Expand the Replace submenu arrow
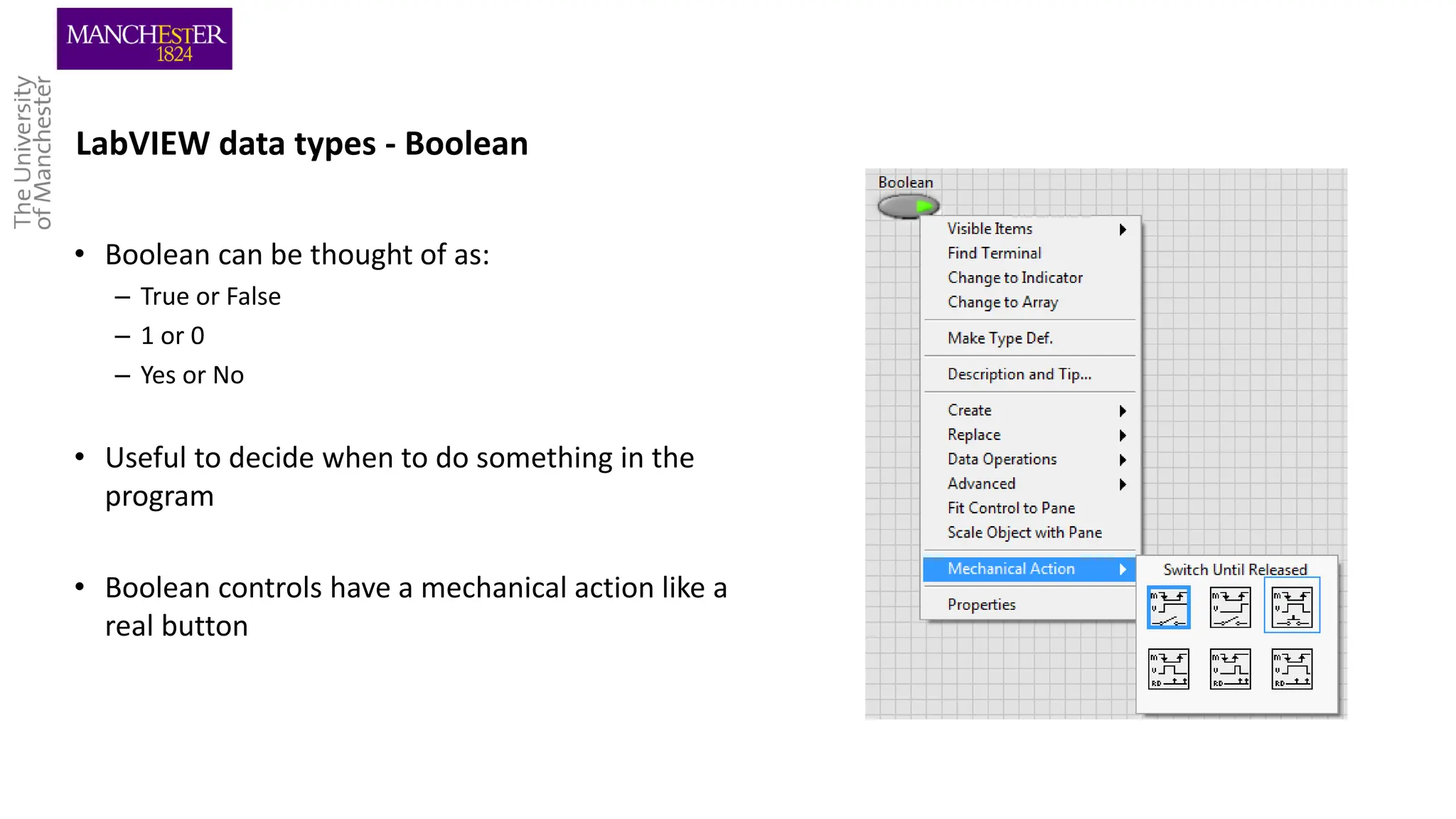 [1123, 435]
